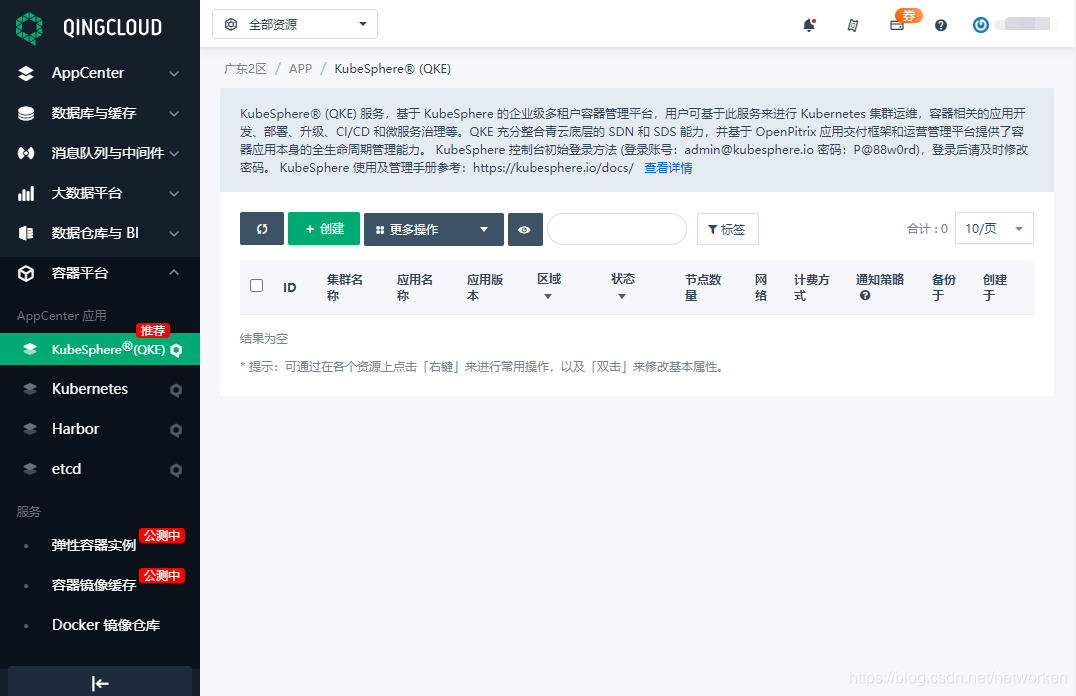1076x696 pixels.
Task: Click the green 创建 button
Action: [x=323, y=228]
